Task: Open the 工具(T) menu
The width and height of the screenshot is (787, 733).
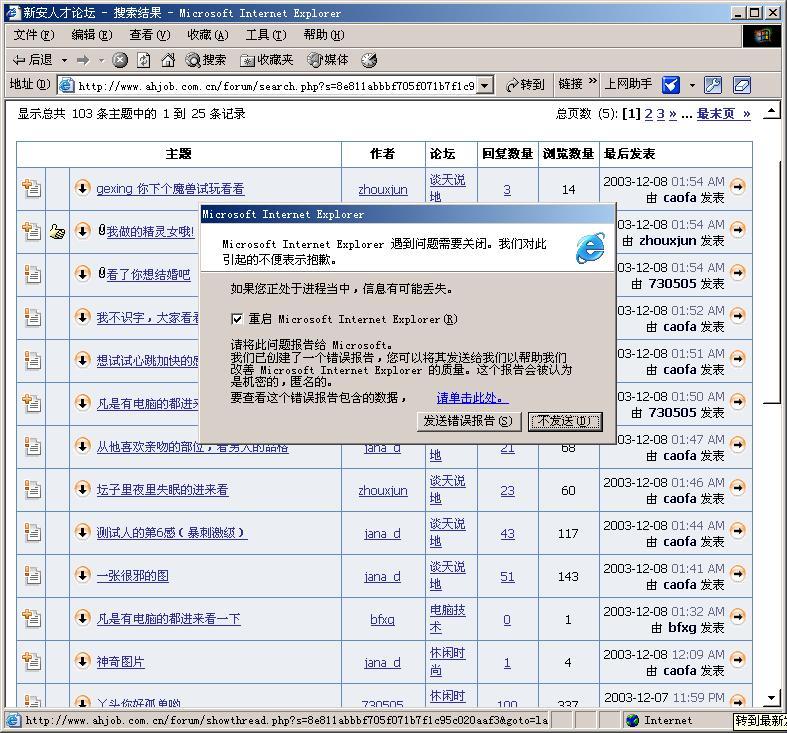Action: pyautogui.click(x=266, y=35)
